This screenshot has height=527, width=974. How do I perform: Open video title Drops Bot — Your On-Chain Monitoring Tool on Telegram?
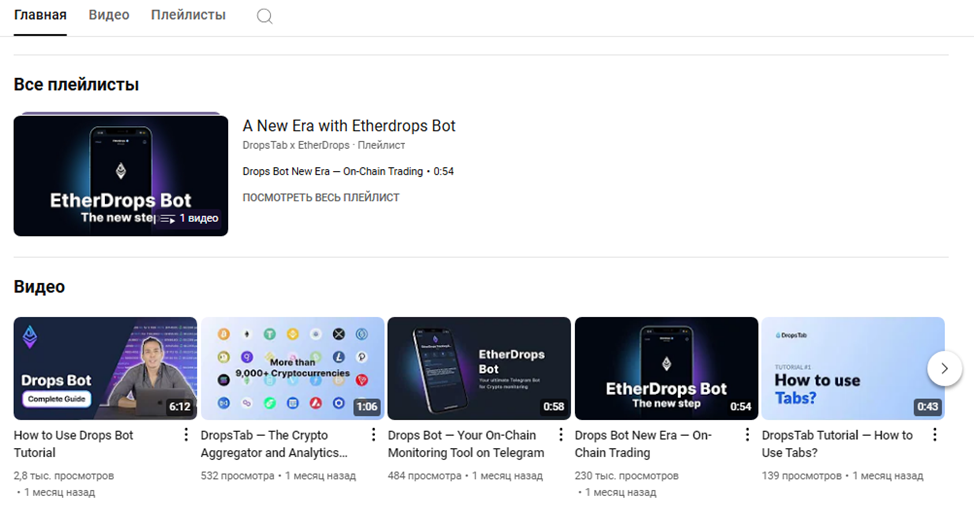[466, 444]
